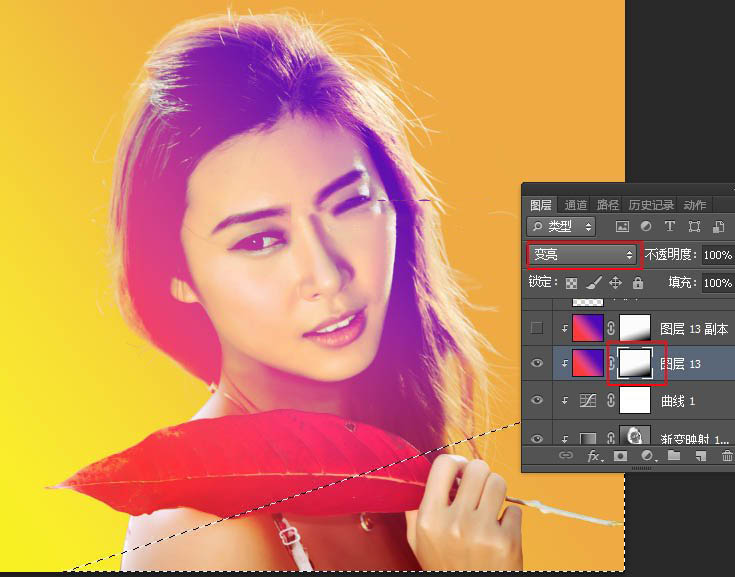The image size is (735, 577).
Task: Add layer mask icon in panel footer
Action: tap(620, 456)
